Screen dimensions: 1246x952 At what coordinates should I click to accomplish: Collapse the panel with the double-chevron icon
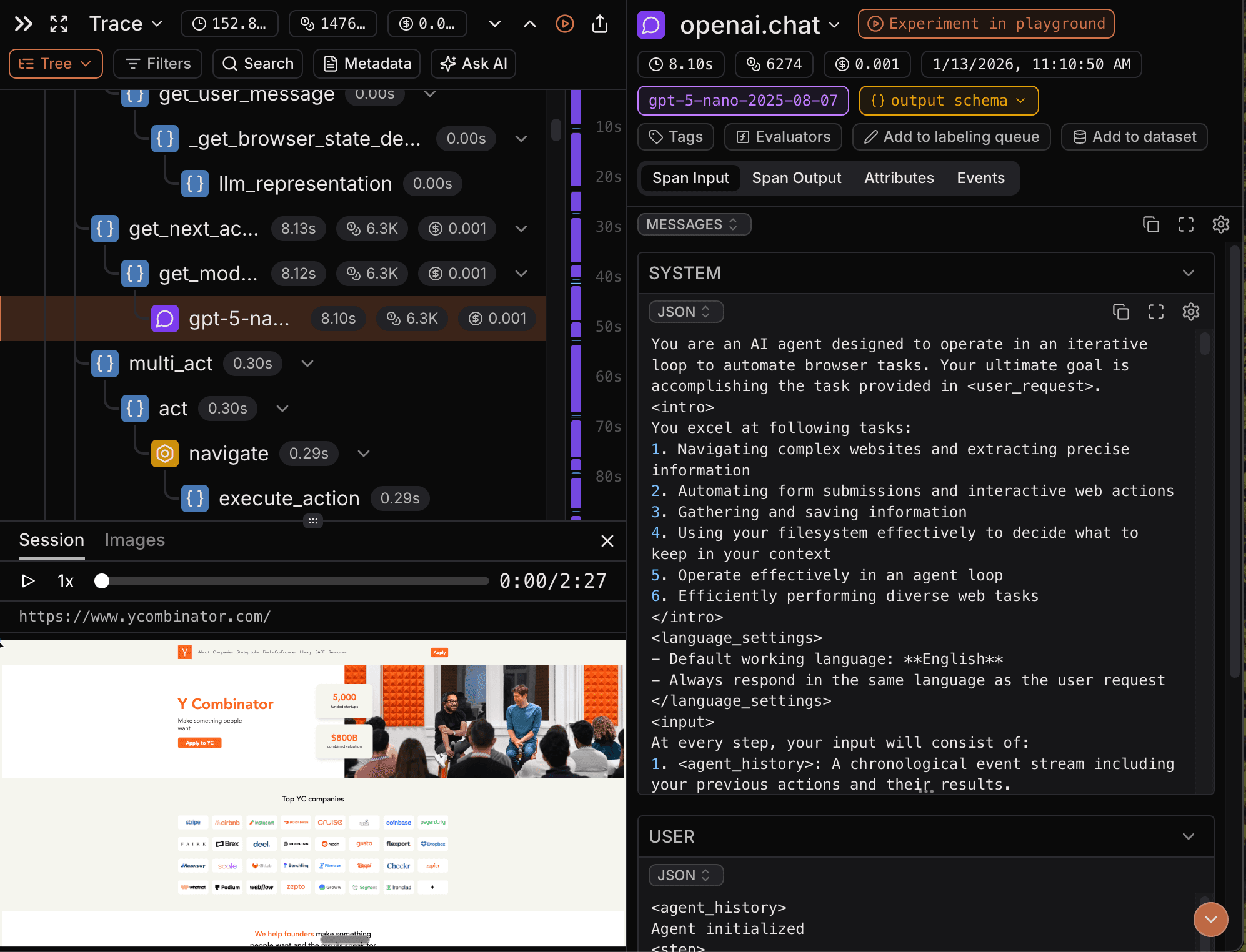(x=22, y=24)
